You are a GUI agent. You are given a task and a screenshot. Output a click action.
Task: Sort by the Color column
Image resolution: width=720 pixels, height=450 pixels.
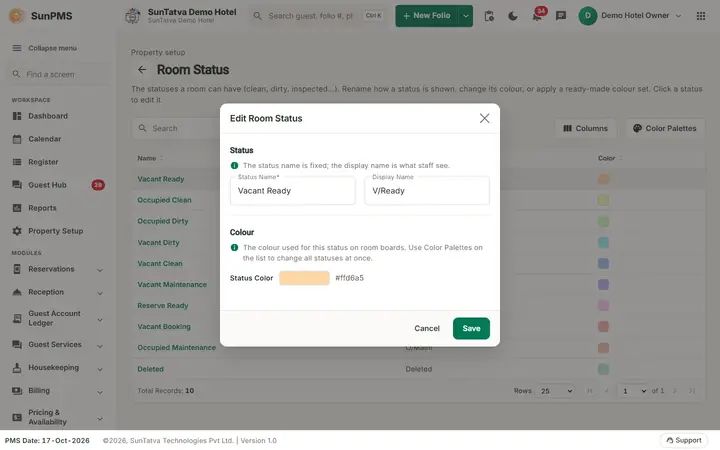point(610,158)
